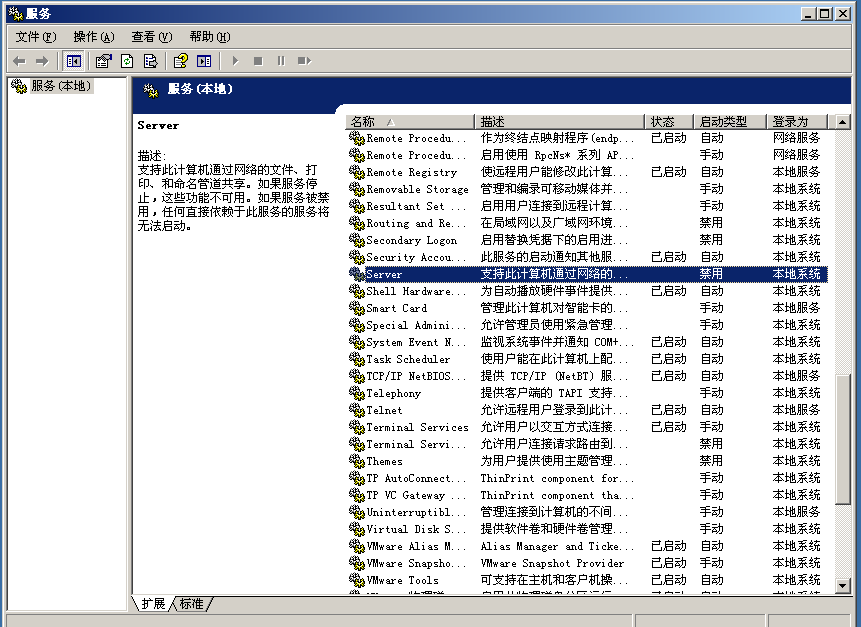Click the Alias Manager and Ticke... description cell
The image size is (861, 627).
tap(557, 546)
